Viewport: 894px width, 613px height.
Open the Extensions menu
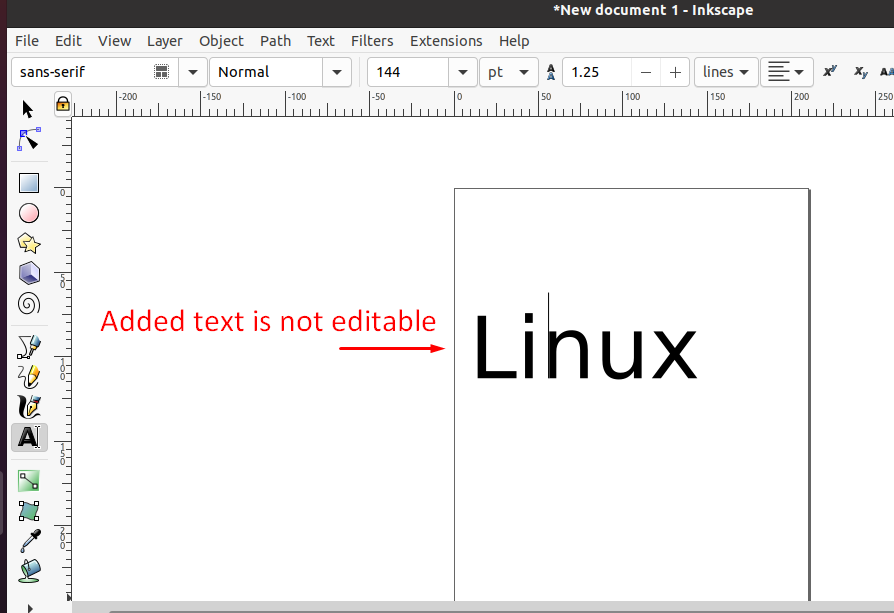click(446, 41)
